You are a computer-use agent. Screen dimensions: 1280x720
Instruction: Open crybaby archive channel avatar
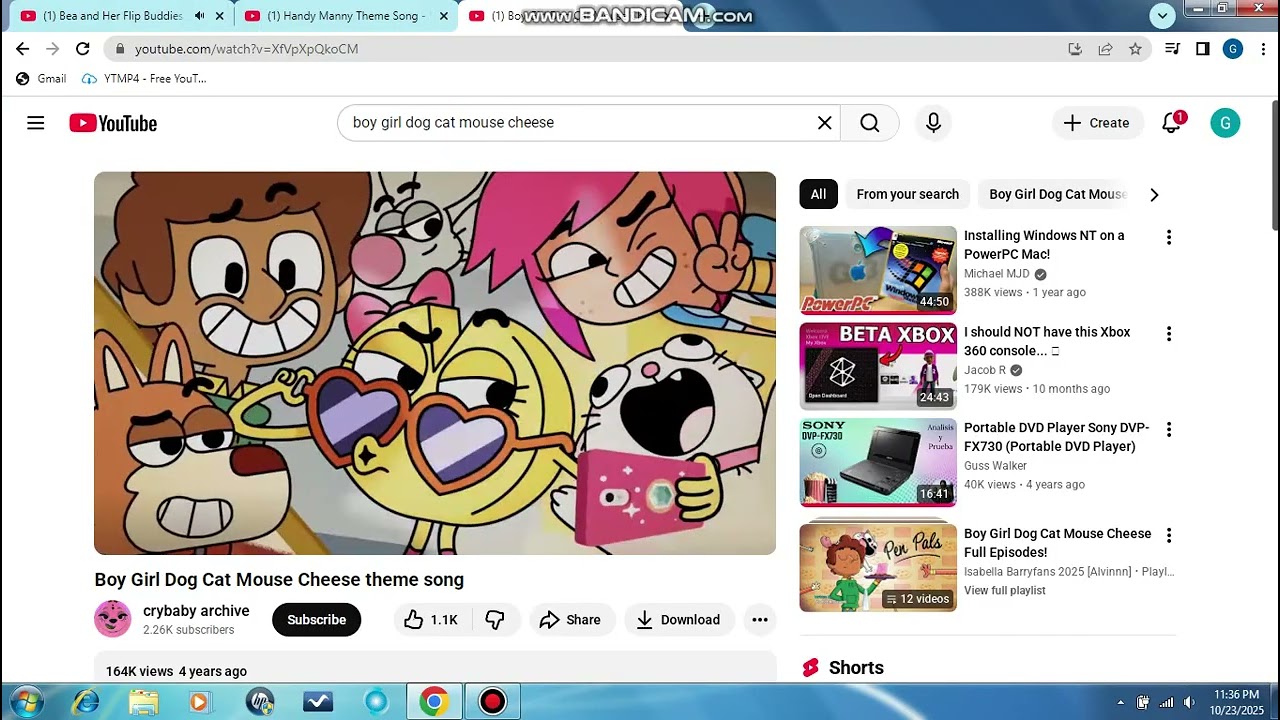tap(112, 619)
